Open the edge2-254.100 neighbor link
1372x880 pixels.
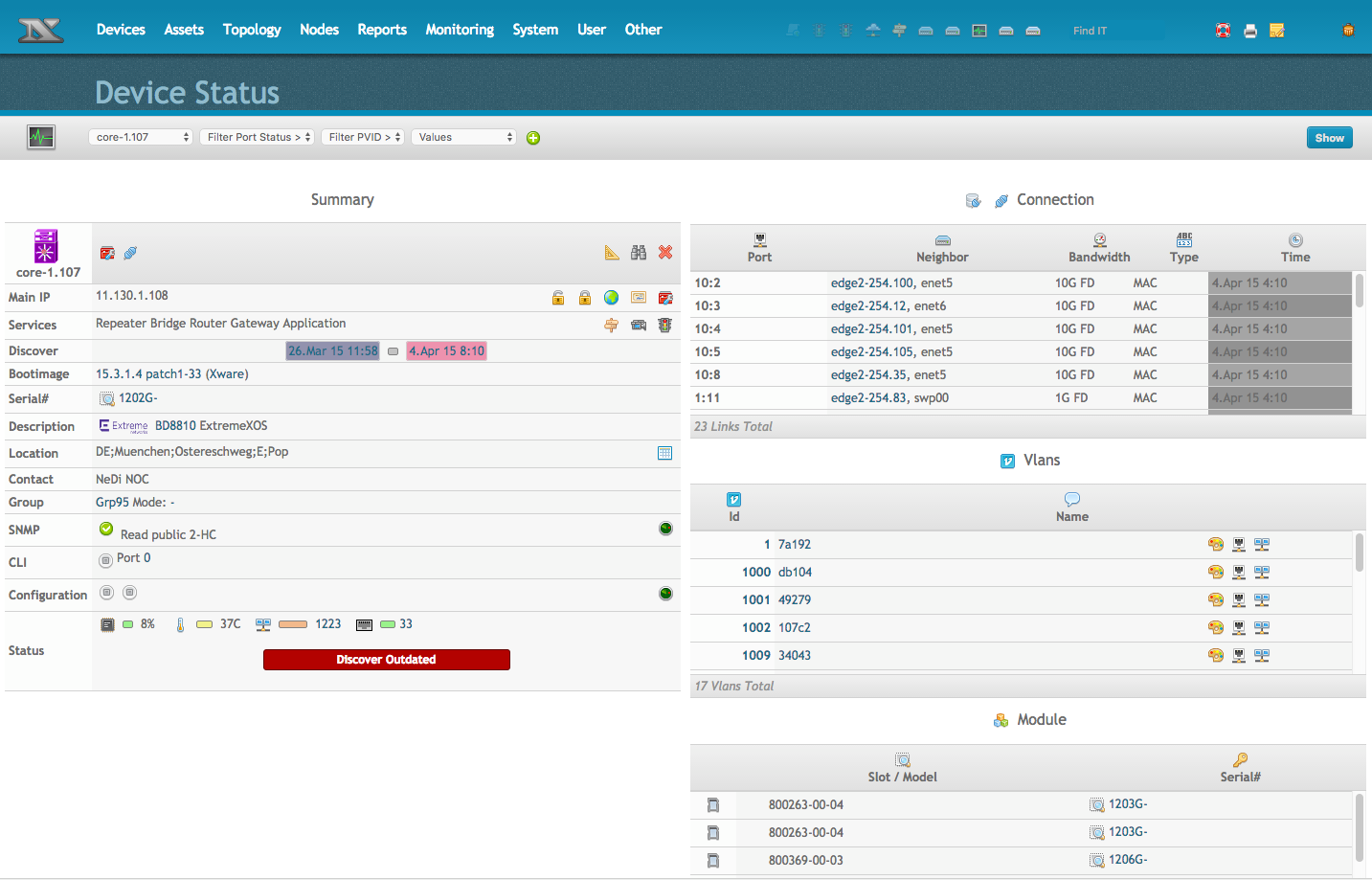tap(871, 283)
